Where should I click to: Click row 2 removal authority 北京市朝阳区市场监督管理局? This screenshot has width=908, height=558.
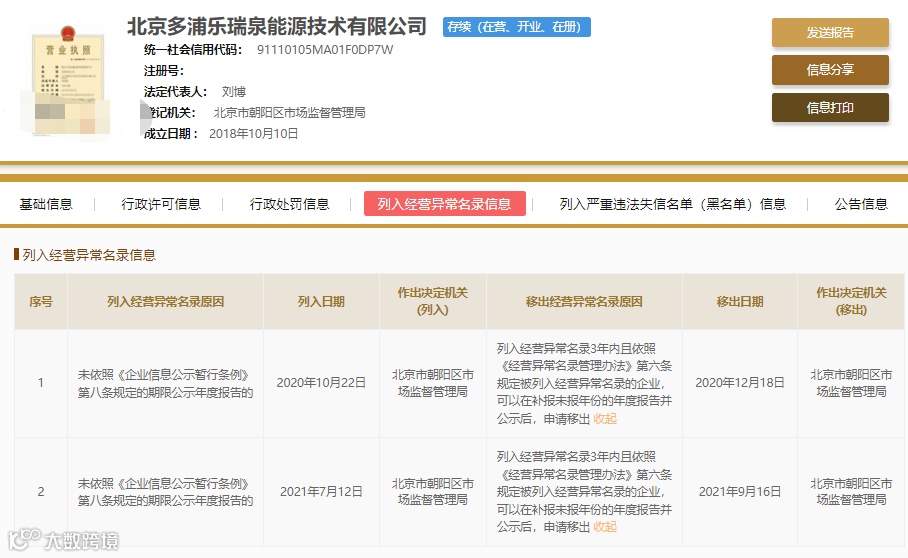851,491
